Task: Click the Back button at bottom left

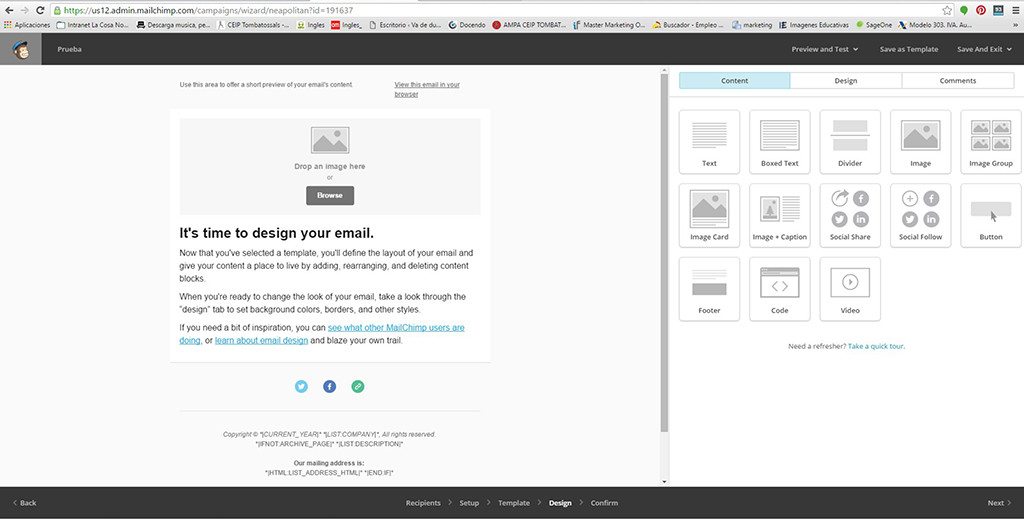Action: pos(25,503)
